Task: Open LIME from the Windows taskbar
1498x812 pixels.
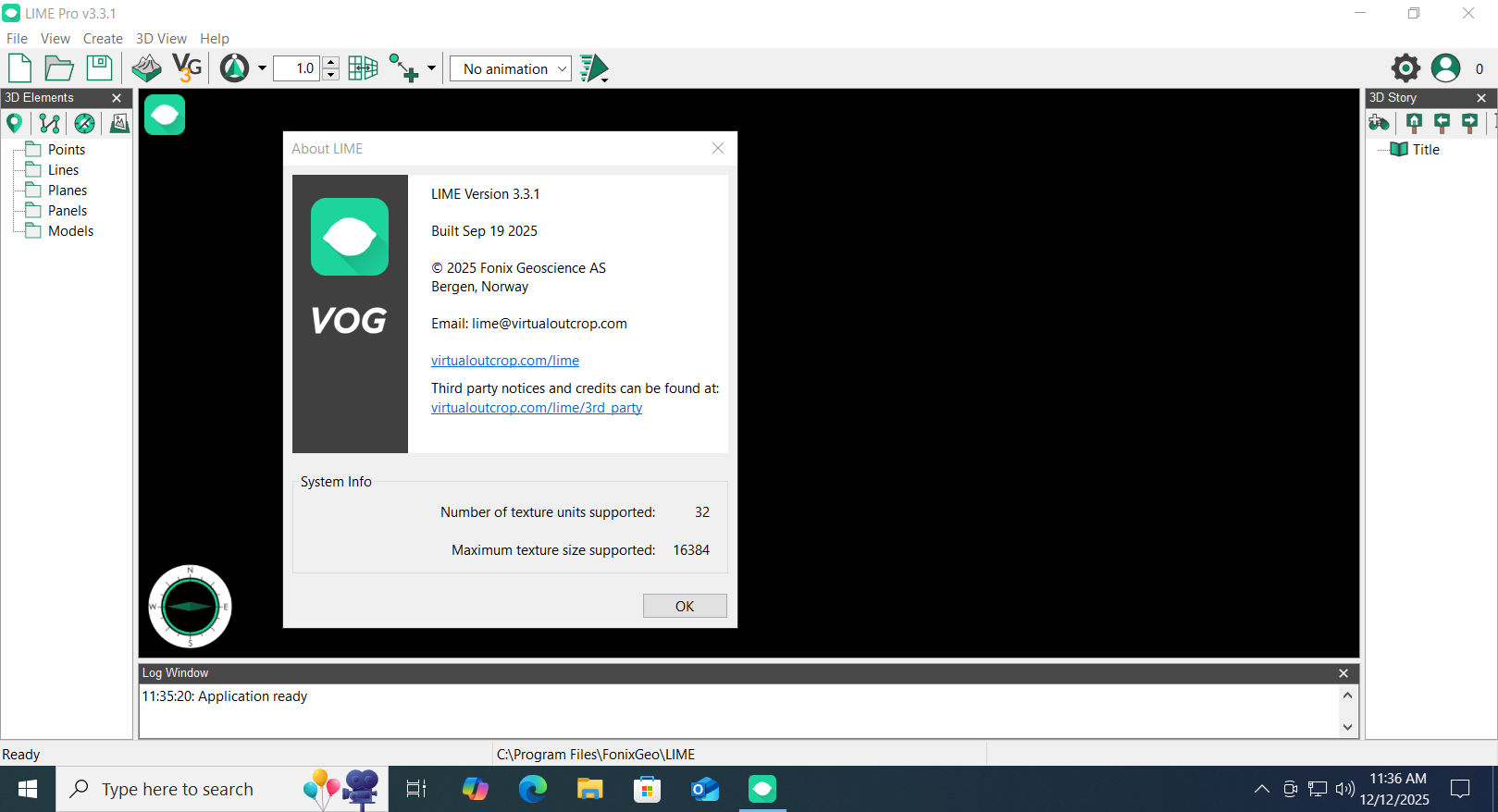Action: (x=762, y=789)
